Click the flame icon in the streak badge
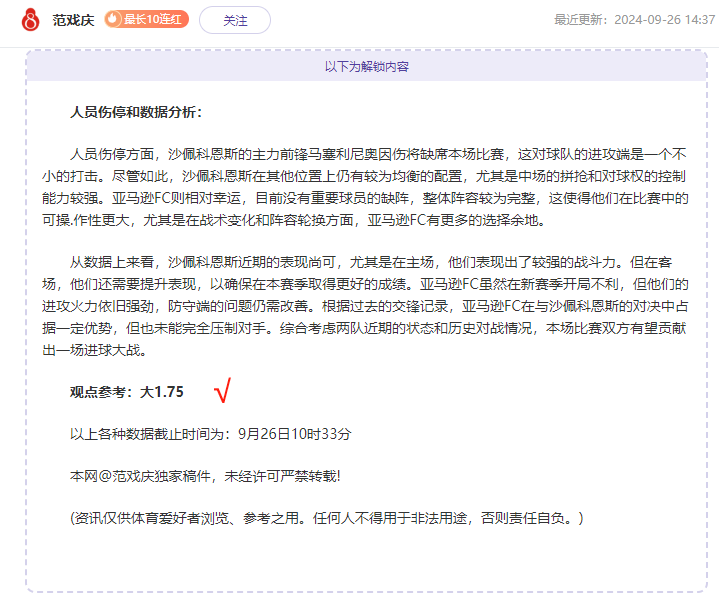719x607 pixels. click(x=113, y=19)
